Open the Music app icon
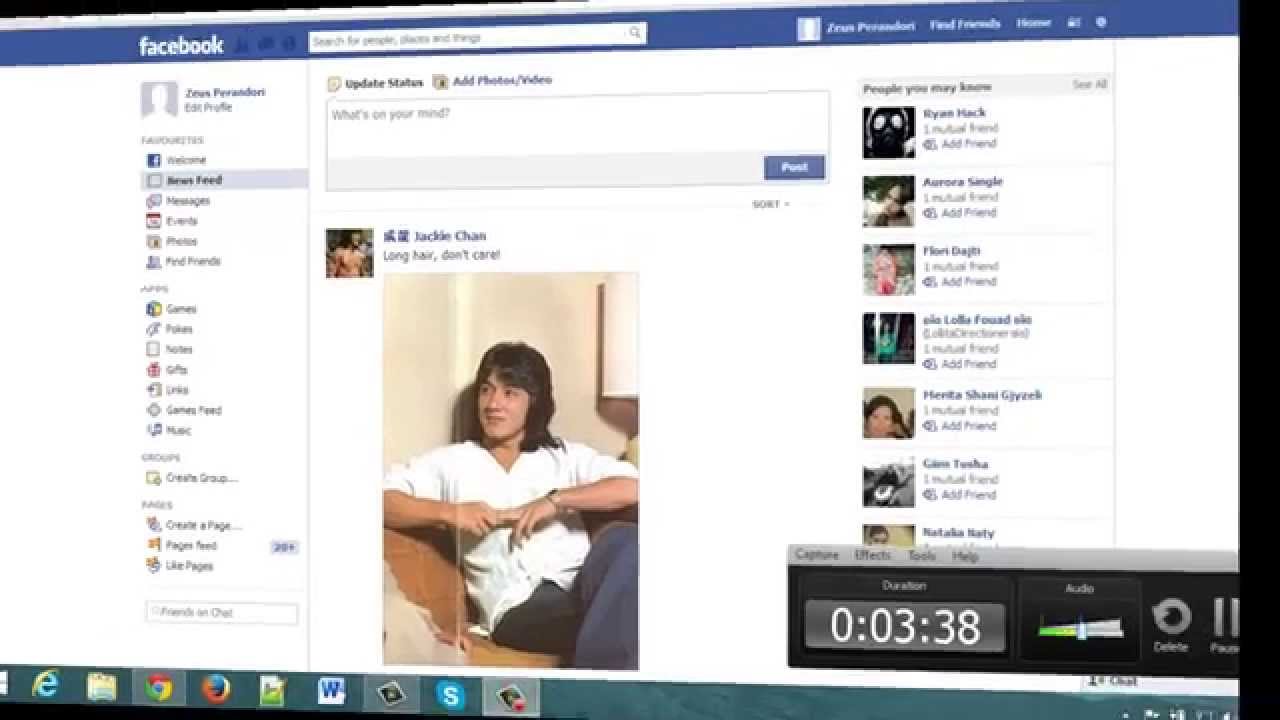The image size is (1280, 720). tap(154, 430)
